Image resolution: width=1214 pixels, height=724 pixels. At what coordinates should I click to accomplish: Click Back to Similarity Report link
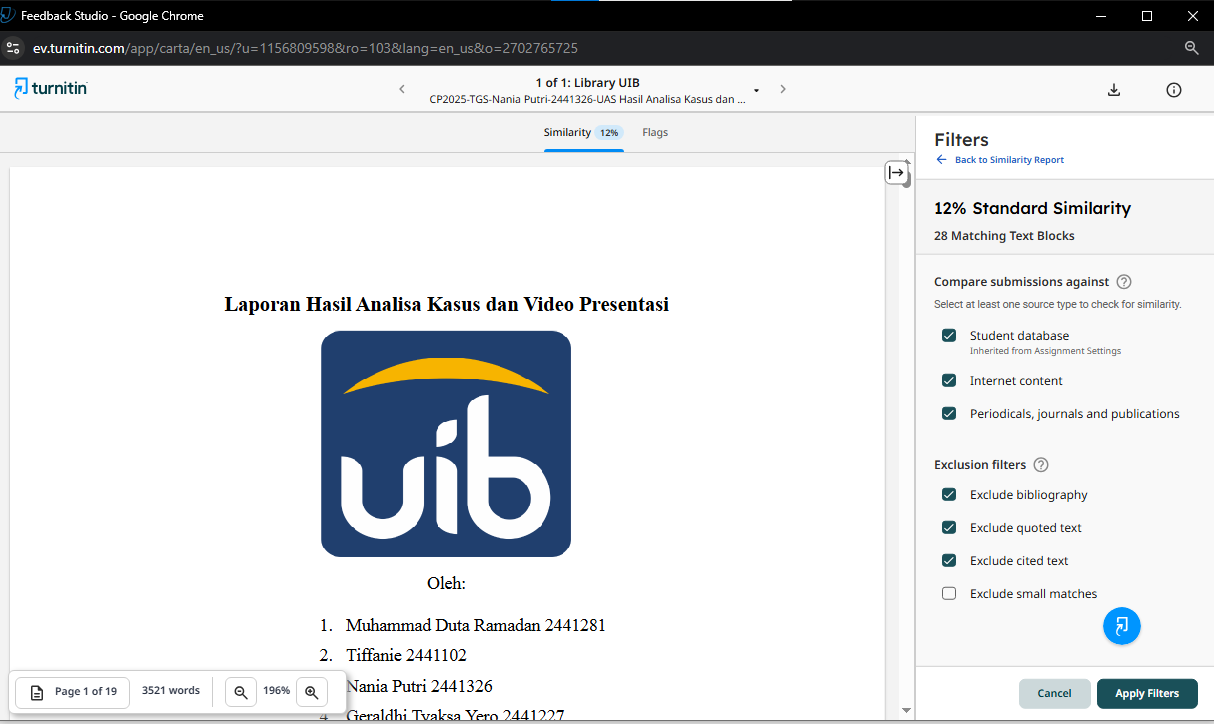(1000, 160)
